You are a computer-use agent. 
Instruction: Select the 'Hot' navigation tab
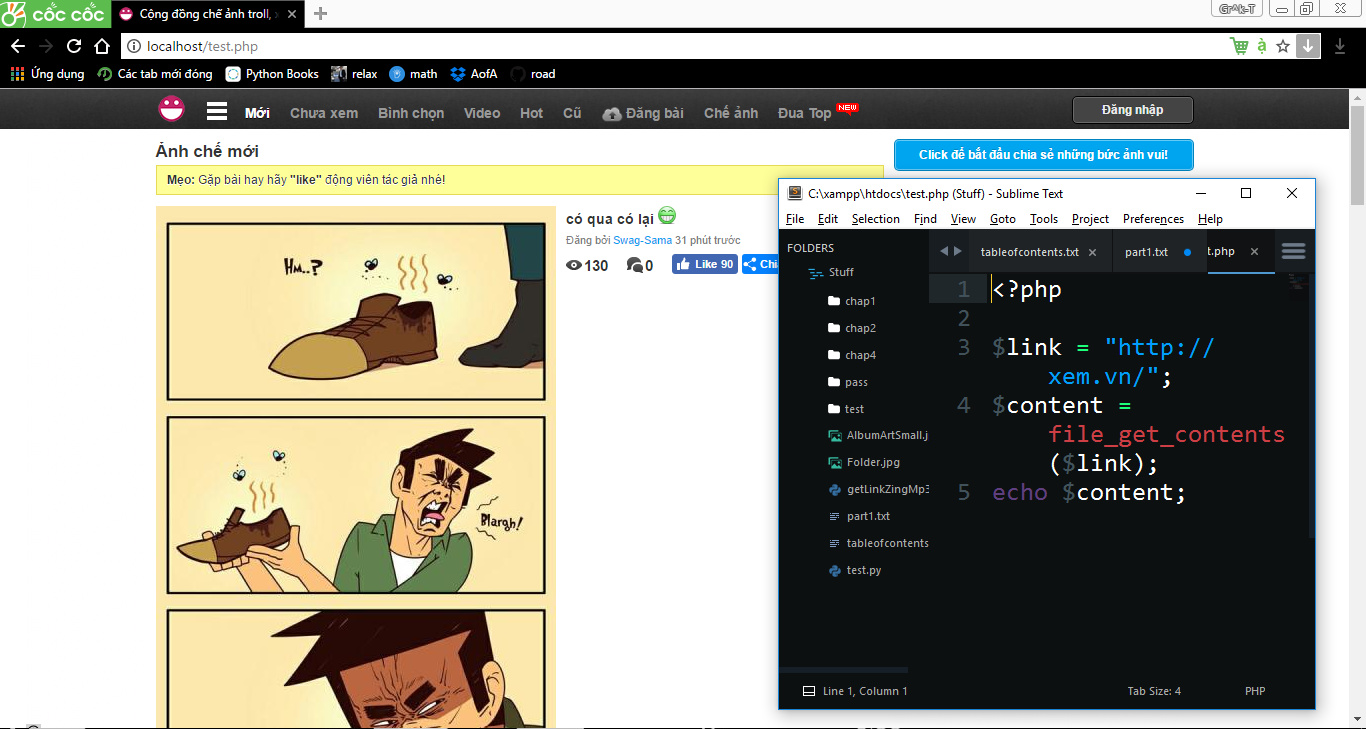pos(532,113)
